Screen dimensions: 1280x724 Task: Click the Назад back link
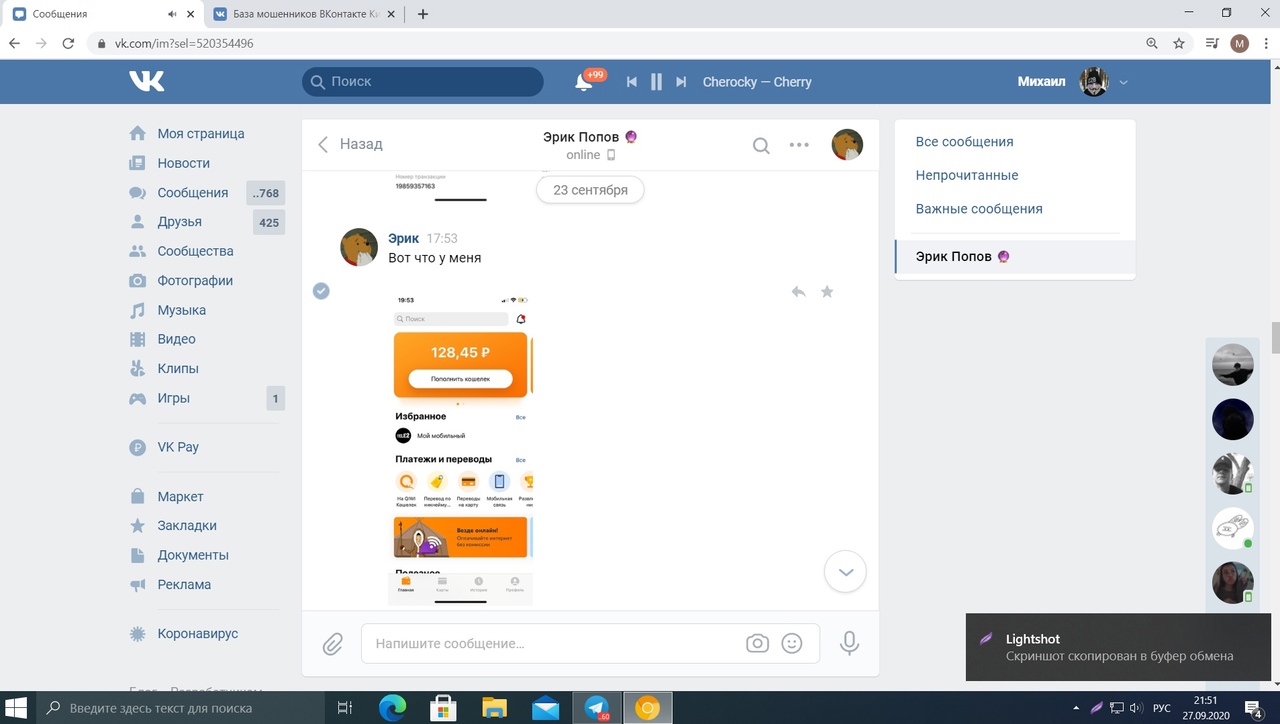pyautogui.click(x=350, y=144)
